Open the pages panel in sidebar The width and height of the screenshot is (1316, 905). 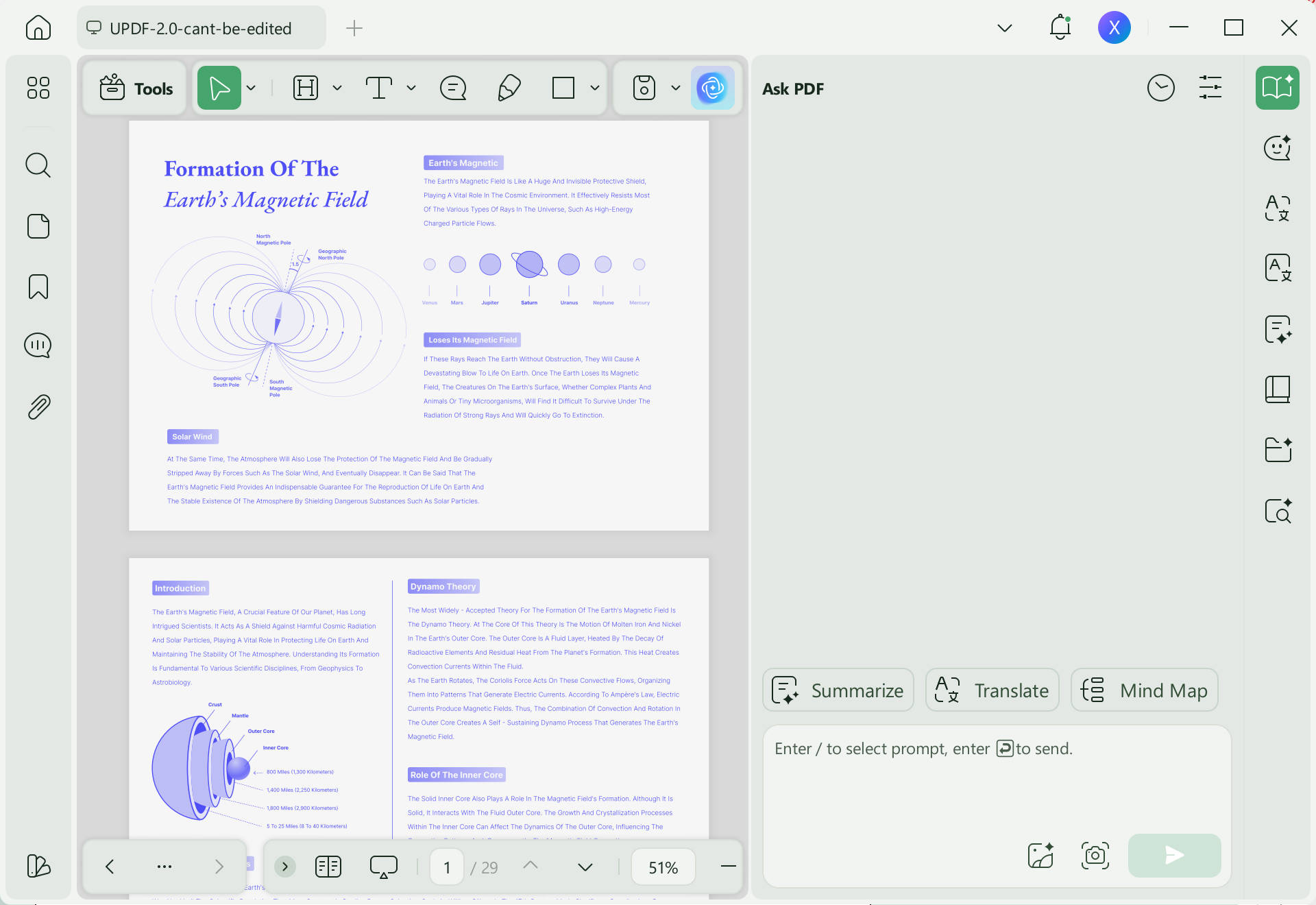click(38, 226)
